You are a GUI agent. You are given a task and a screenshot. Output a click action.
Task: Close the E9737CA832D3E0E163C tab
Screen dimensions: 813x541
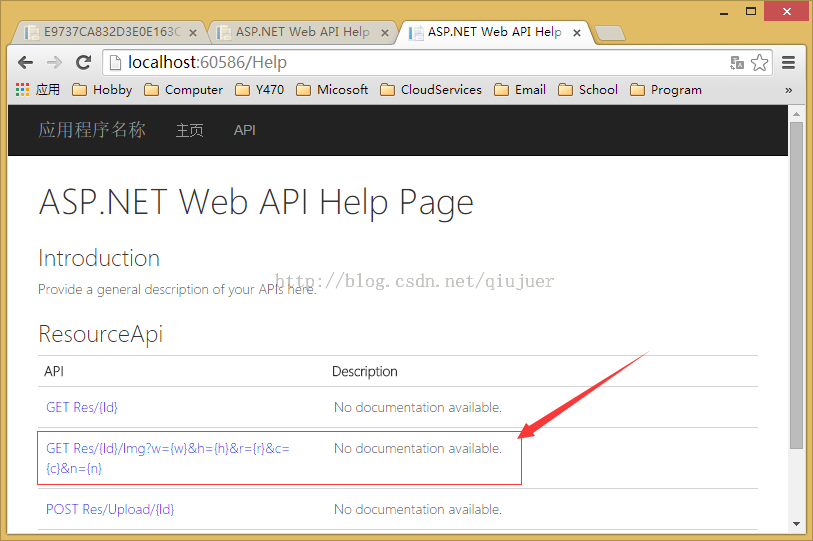tap(193, 33)
